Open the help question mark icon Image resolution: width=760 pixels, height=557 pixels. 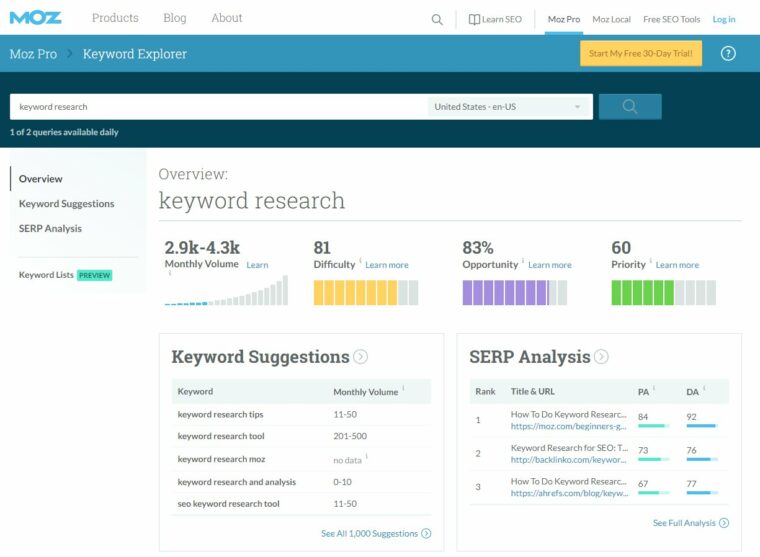[728, 53]
